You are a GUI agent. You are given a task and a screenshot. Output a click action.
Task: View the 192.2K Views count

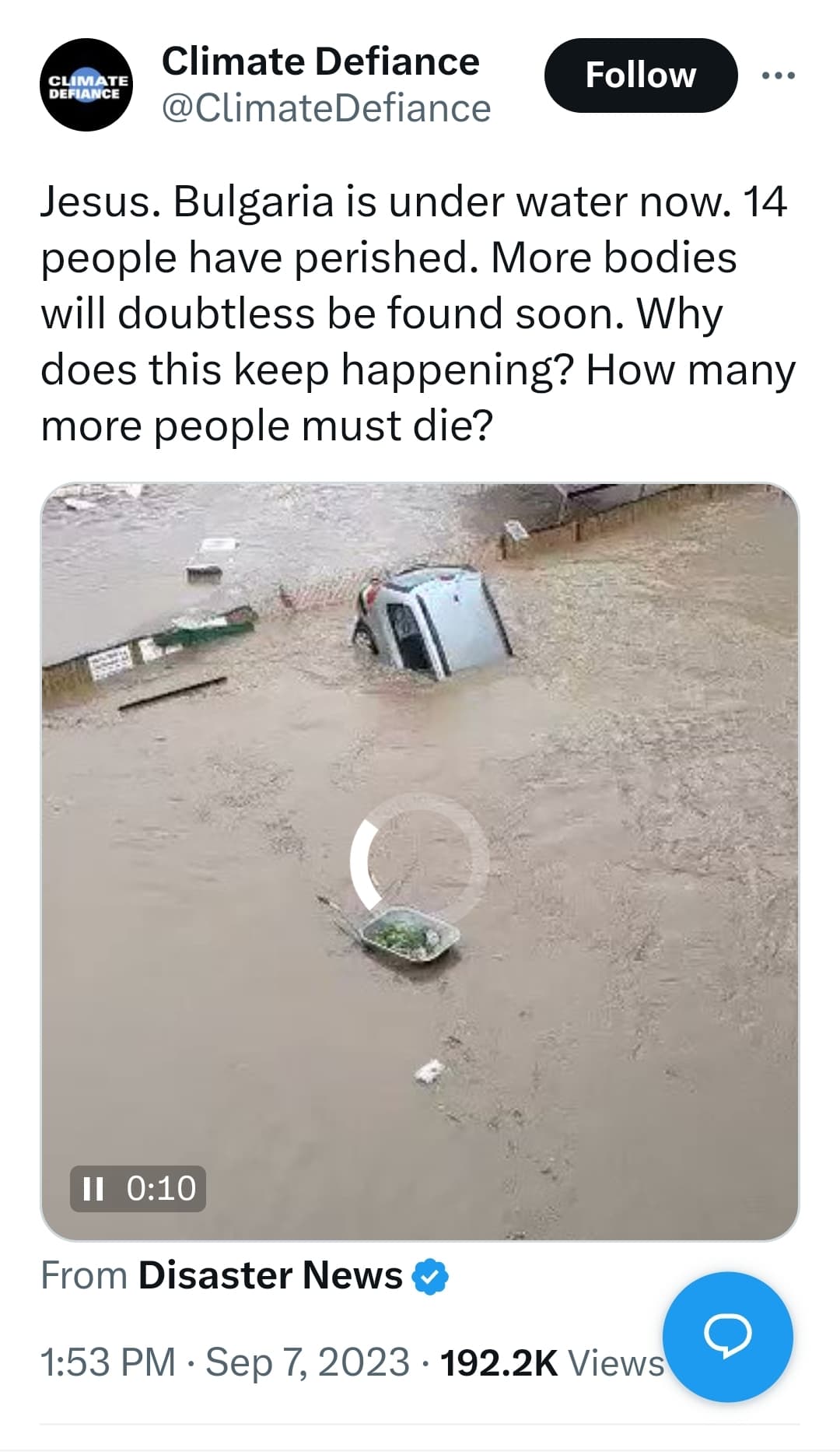pyautogui.click(x=553, y=1362)
